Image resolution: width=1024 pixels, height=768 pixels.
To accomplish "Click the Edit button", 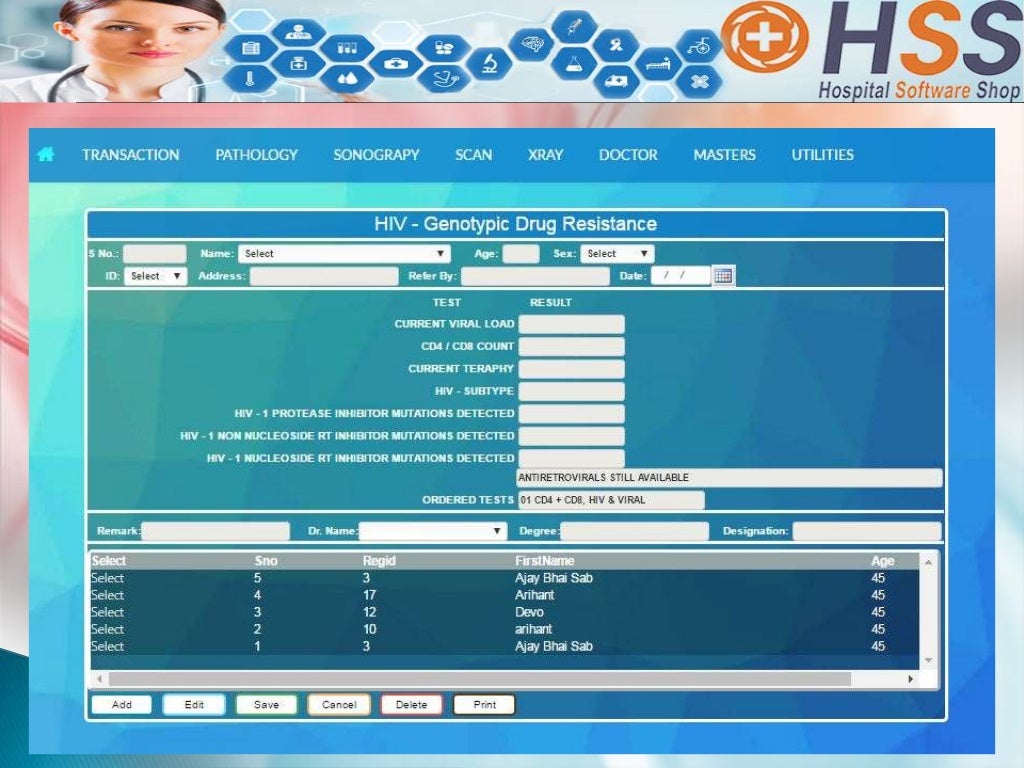I will pos(194,705).
